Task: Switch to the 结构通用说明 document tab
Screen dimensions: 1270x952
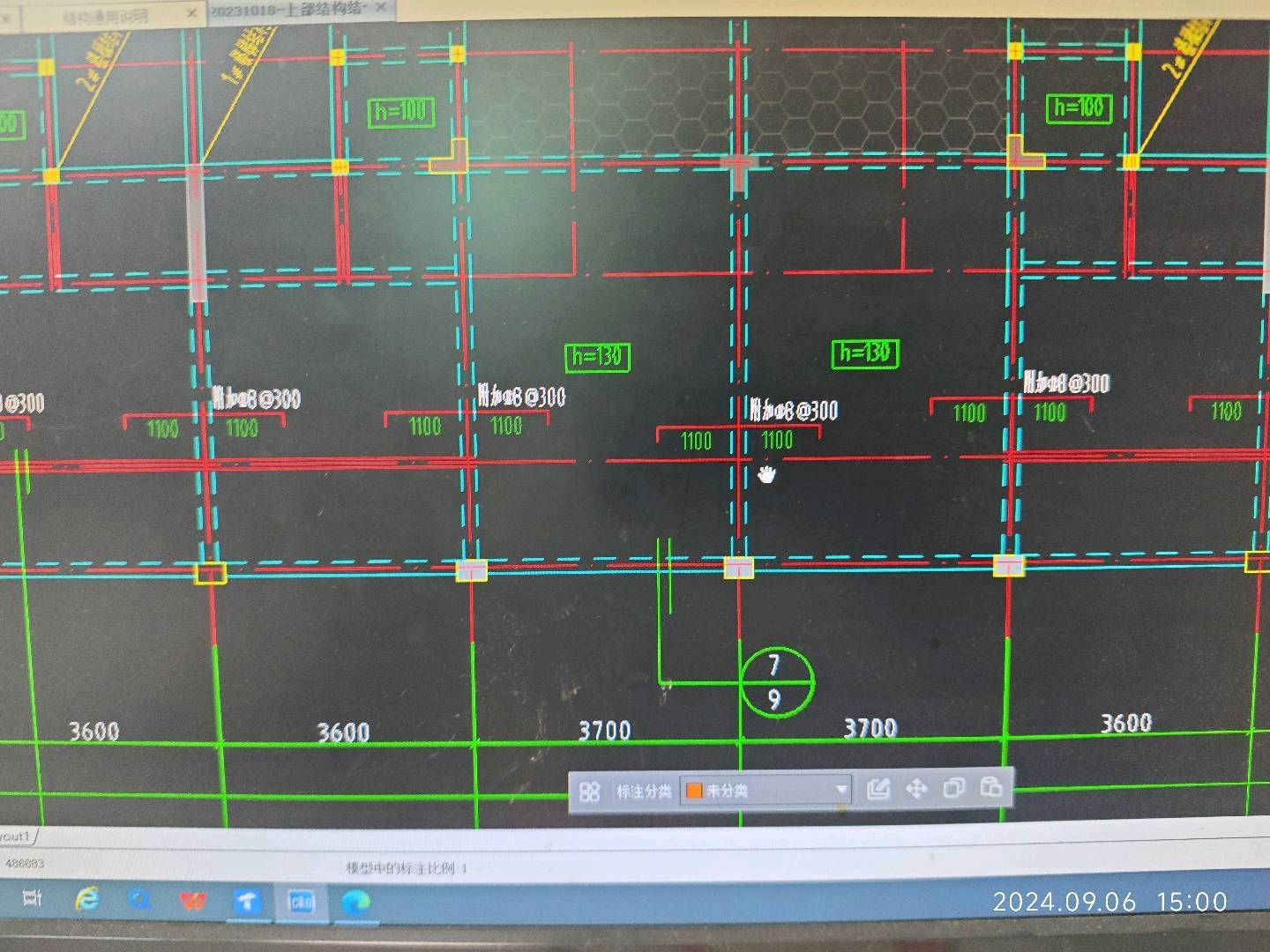Action: click(x=106, y=16)
